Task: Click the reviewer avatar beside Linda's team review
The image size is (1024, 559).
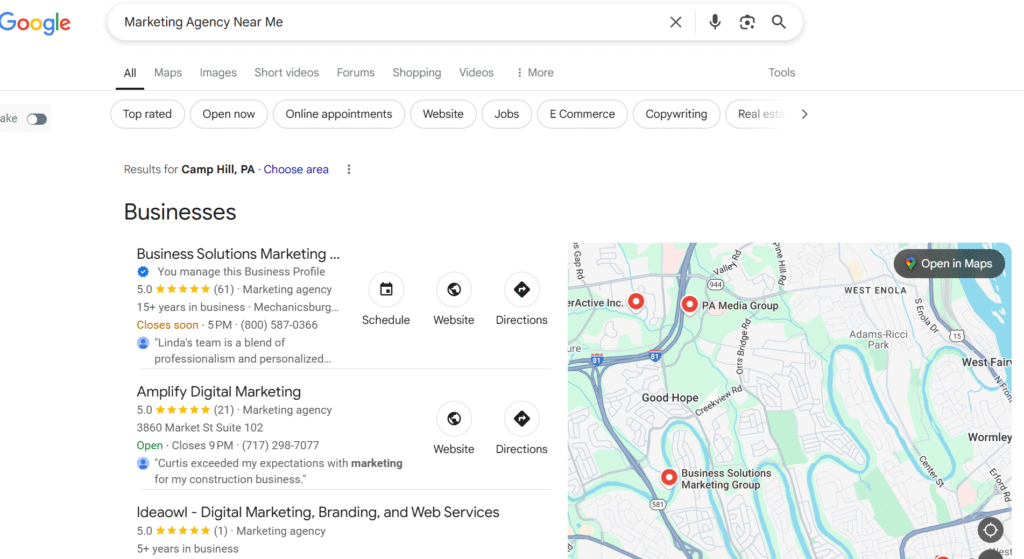Action: [143, 343]
